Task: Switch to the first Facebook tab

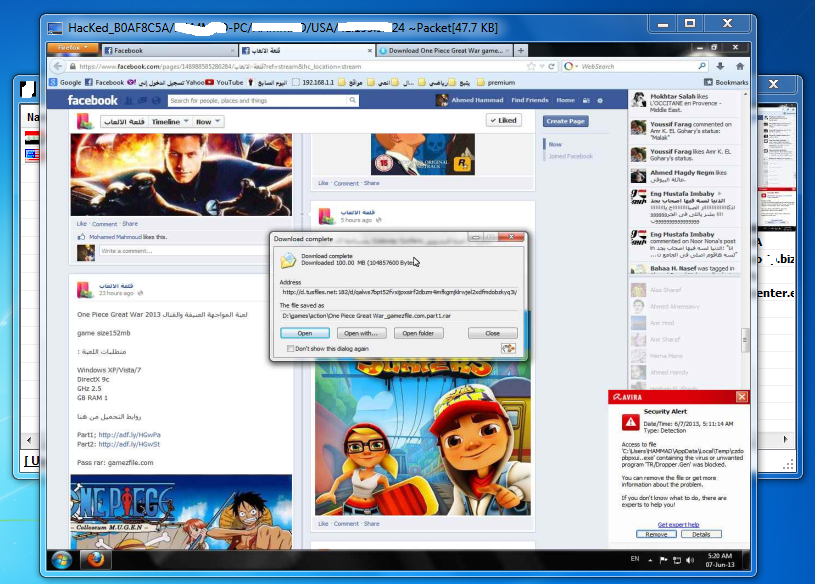Action: click(169, 50)
